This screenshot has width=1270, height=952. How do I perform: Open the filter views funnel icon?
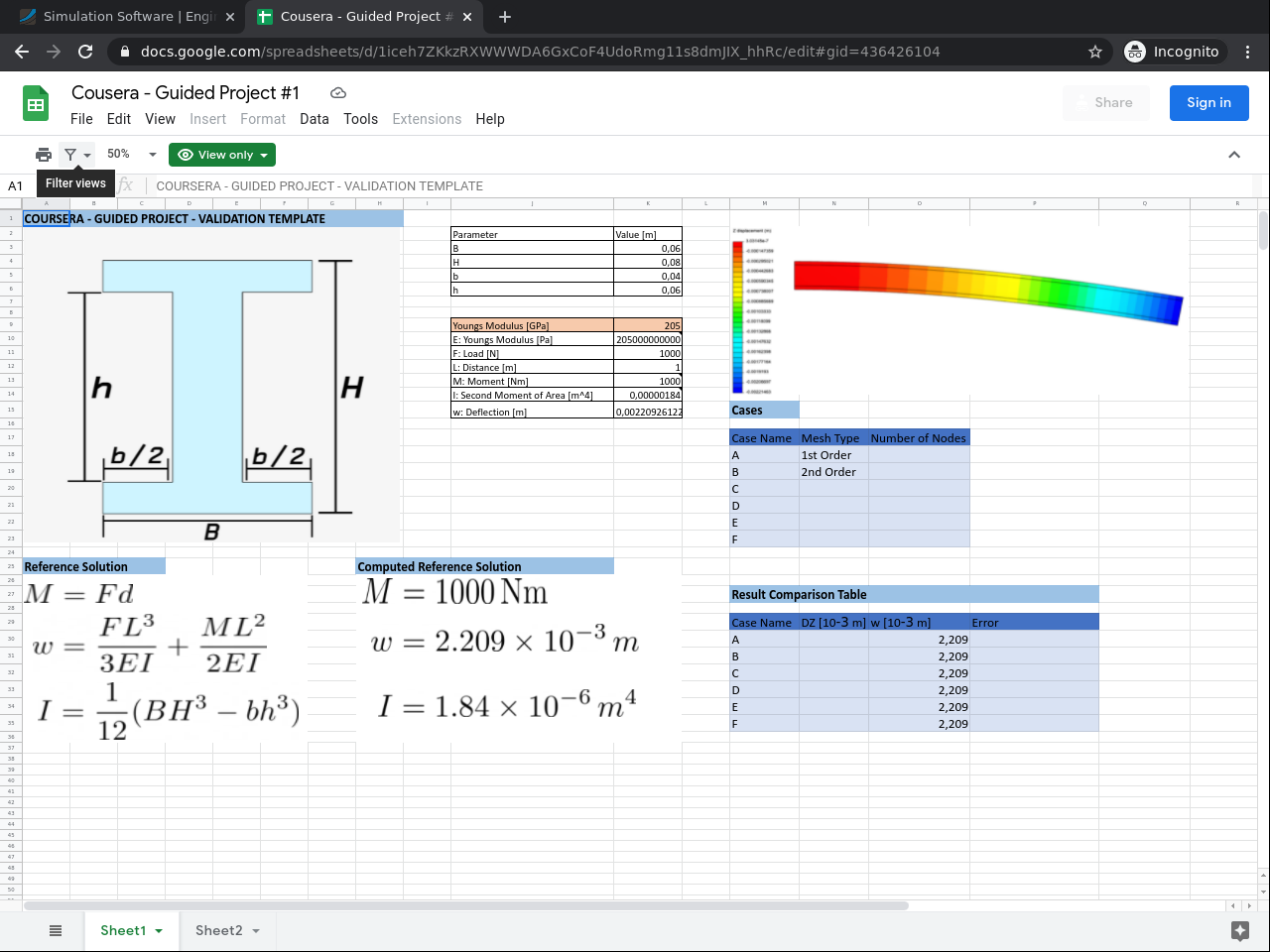point(70,155)
